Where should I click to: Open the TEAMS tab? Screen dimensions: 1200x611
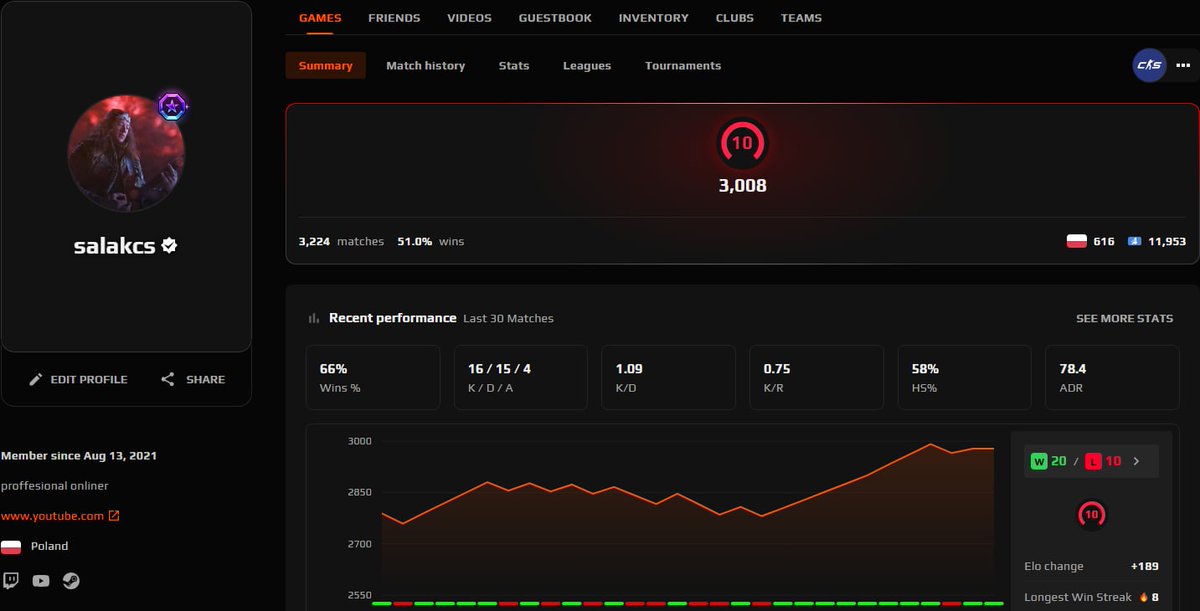(801, 18)
